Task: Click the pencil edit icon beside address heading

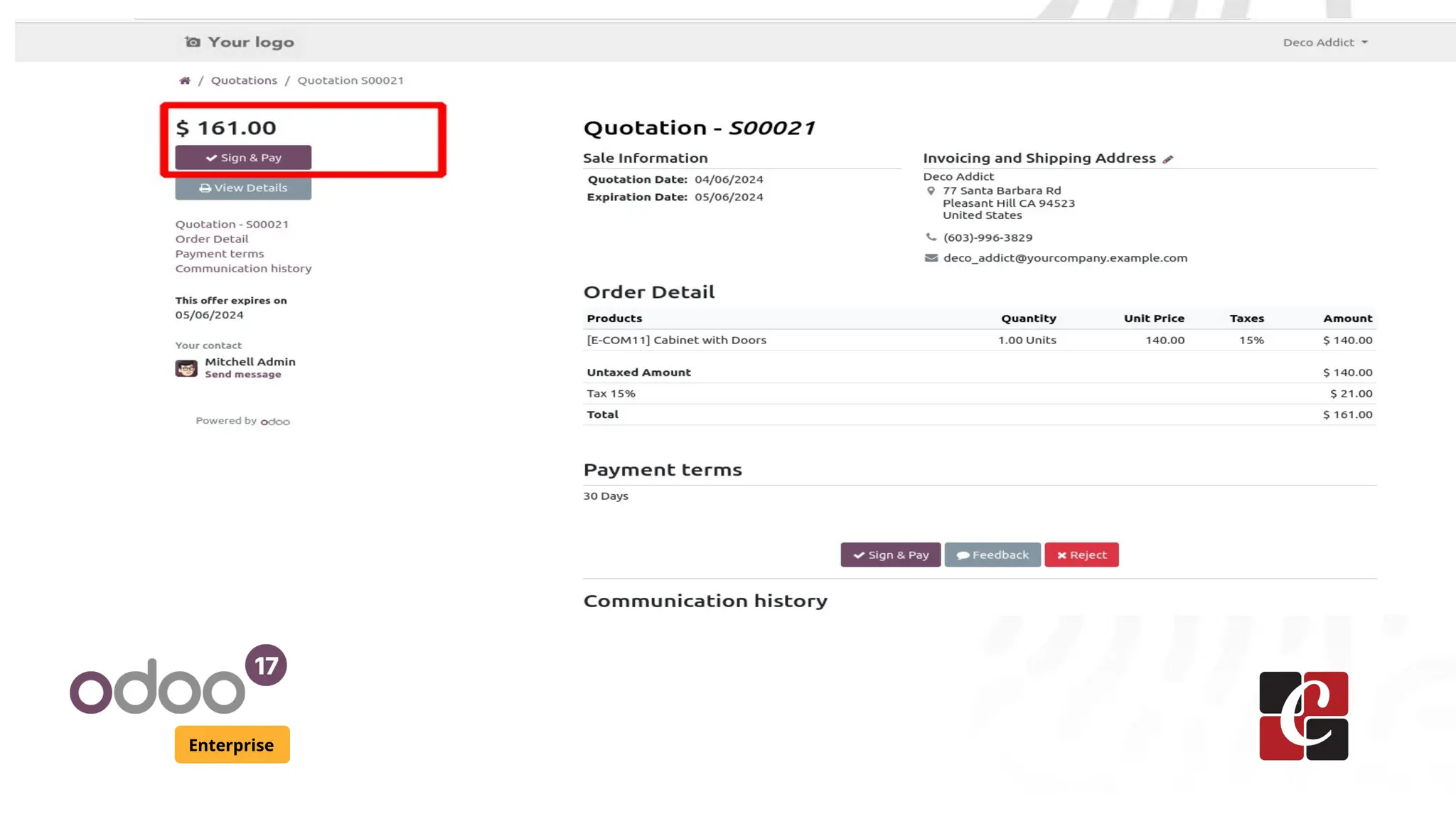Action: (x=1167, y=159)
